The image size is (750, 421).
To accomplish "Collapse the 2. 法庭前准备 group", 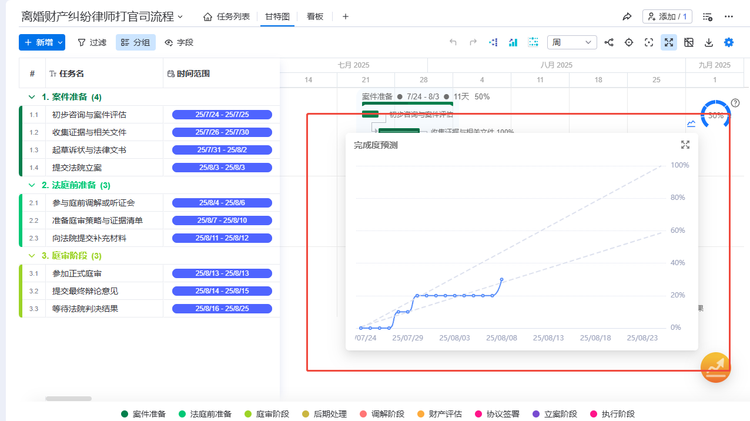I will [x=32, y=185].
